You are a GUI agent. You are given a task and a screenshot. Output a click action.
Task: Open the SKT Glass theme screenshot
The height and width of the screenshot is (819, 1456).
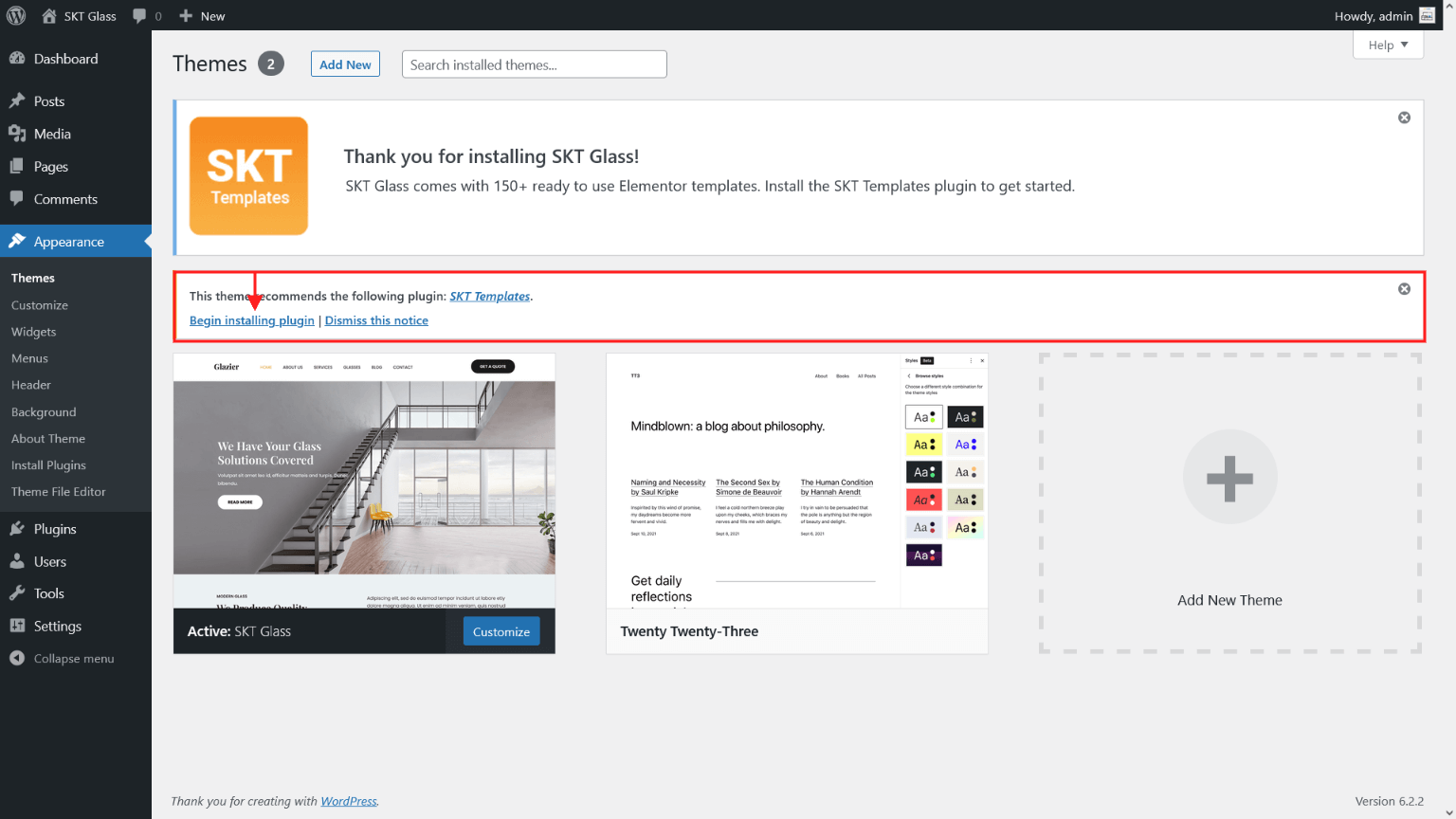pyautogui.click(x=364, y=481)
